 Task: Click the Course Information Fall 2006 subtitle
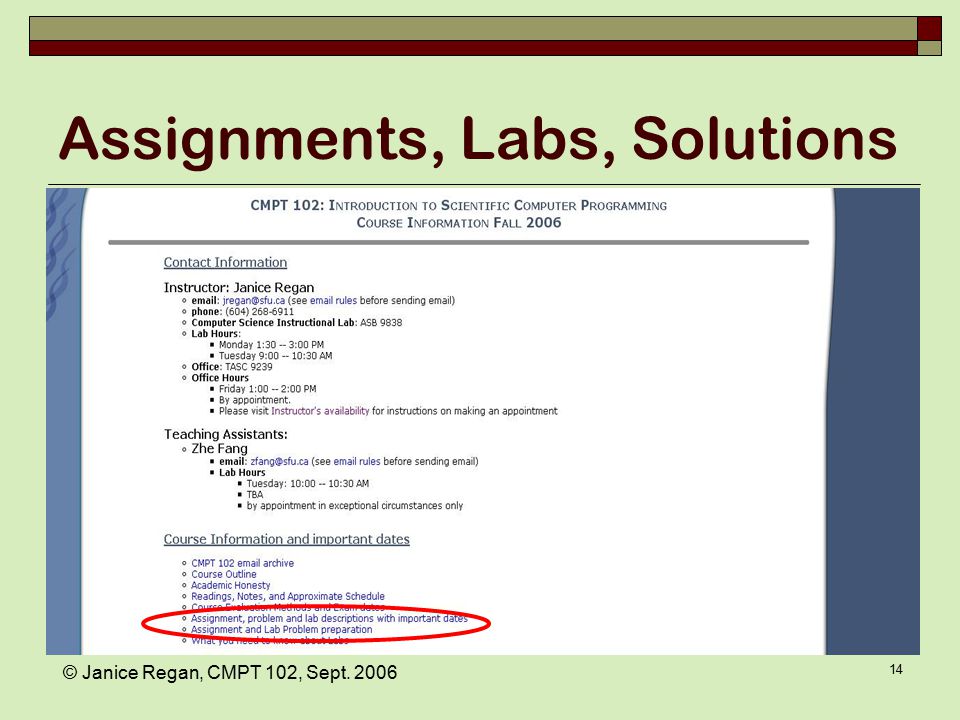[x=459, y=222]
